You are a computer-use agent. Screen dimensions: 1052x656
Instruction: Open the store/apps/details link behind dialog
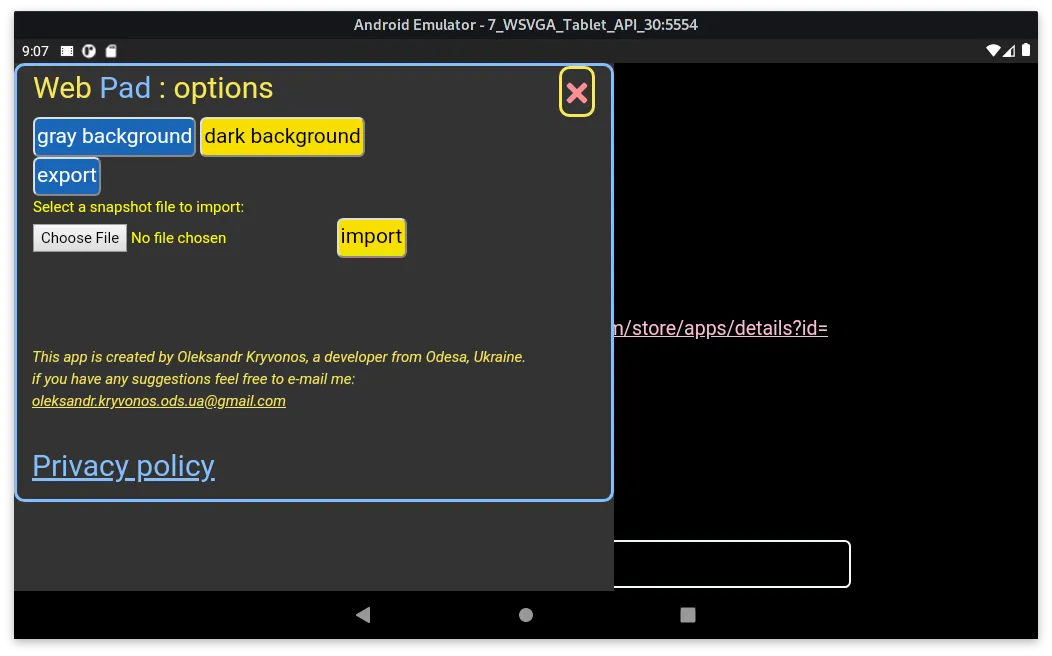click(721, 328)
